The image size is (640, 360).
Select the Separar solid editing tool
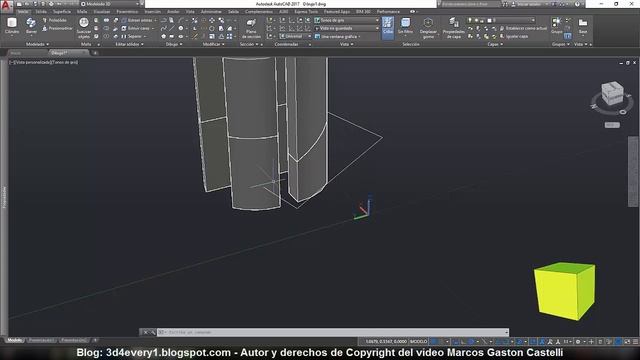pyautogui.click(x=131, y=36)
